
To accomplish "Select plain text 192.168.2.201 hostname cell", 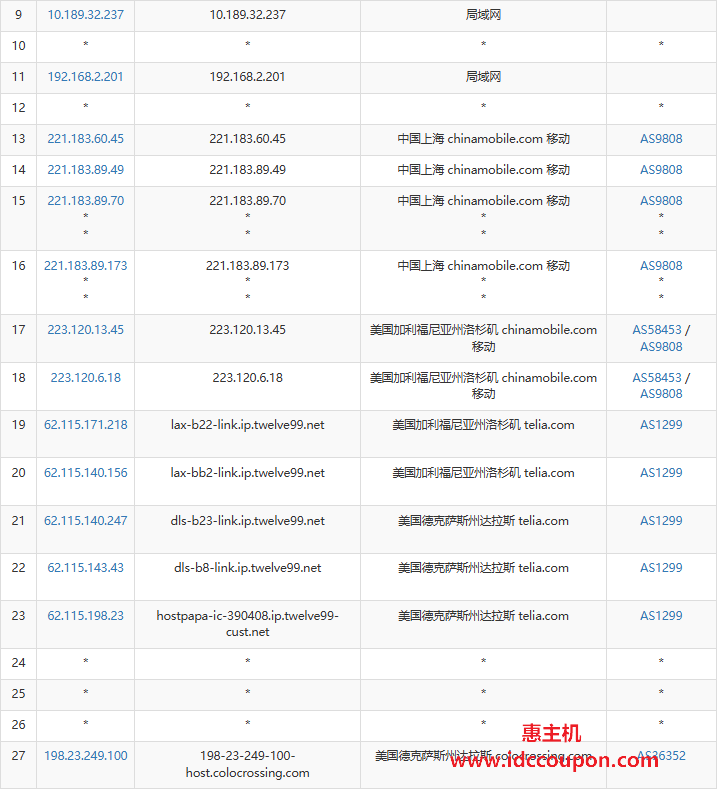I will [248, 76].
